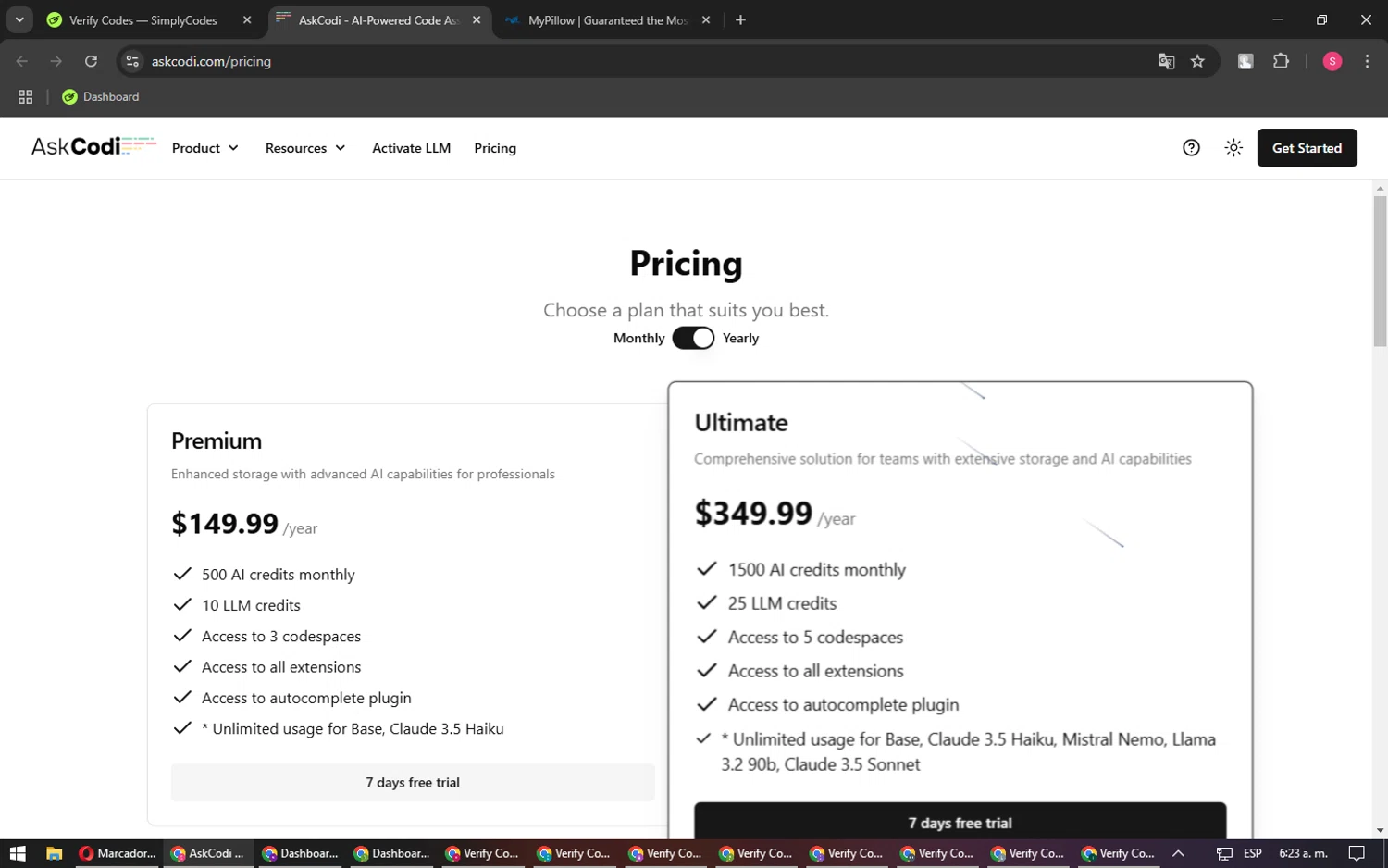Open the Google Translate icon in the address bar
The image size is (1388, 868).
coord(1166,61)
